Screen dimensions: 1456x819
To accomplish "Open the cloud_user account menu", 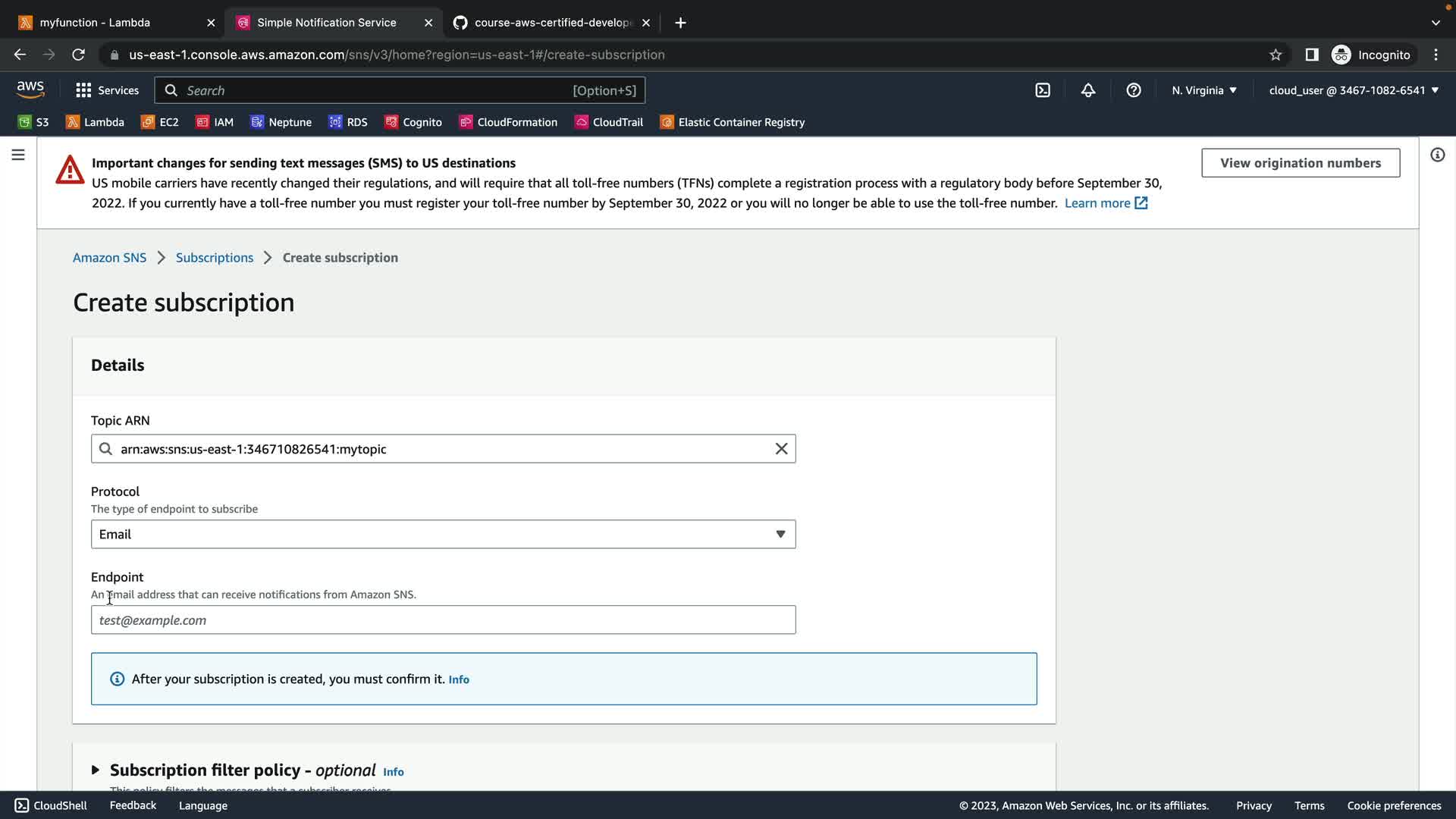I will click(x=1354, y=90).
